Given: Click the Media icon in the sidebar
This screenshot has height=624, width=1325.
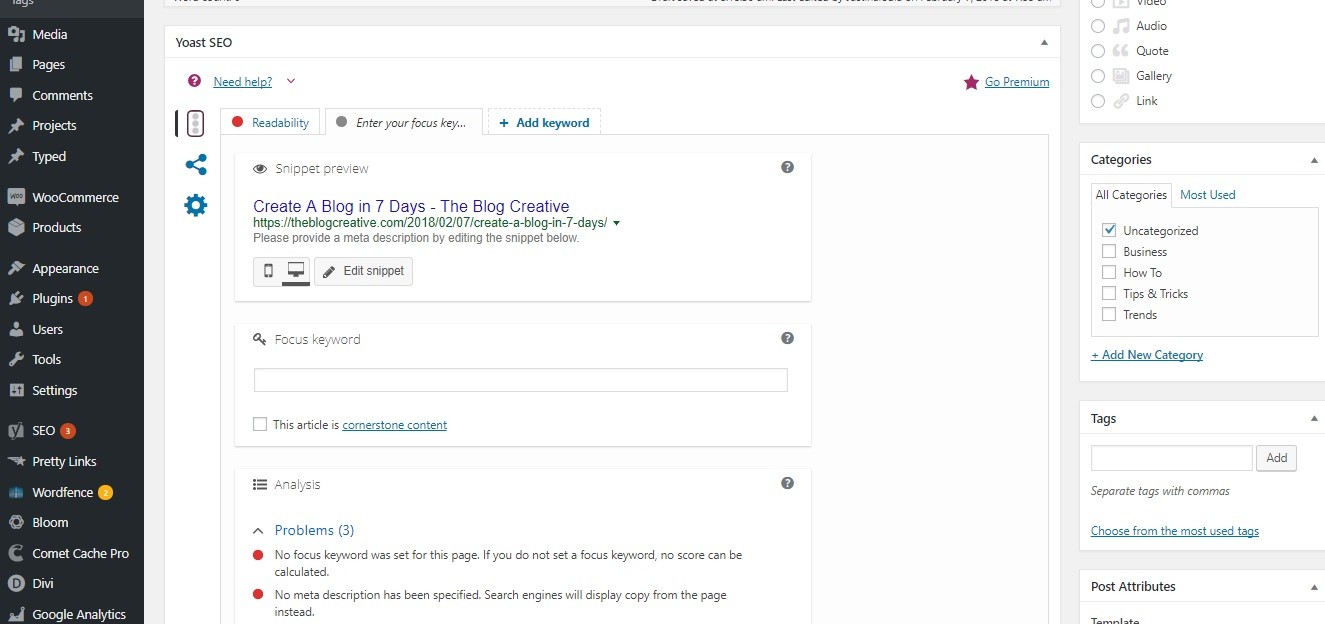Looking at the screenshot, I should 16,34.
